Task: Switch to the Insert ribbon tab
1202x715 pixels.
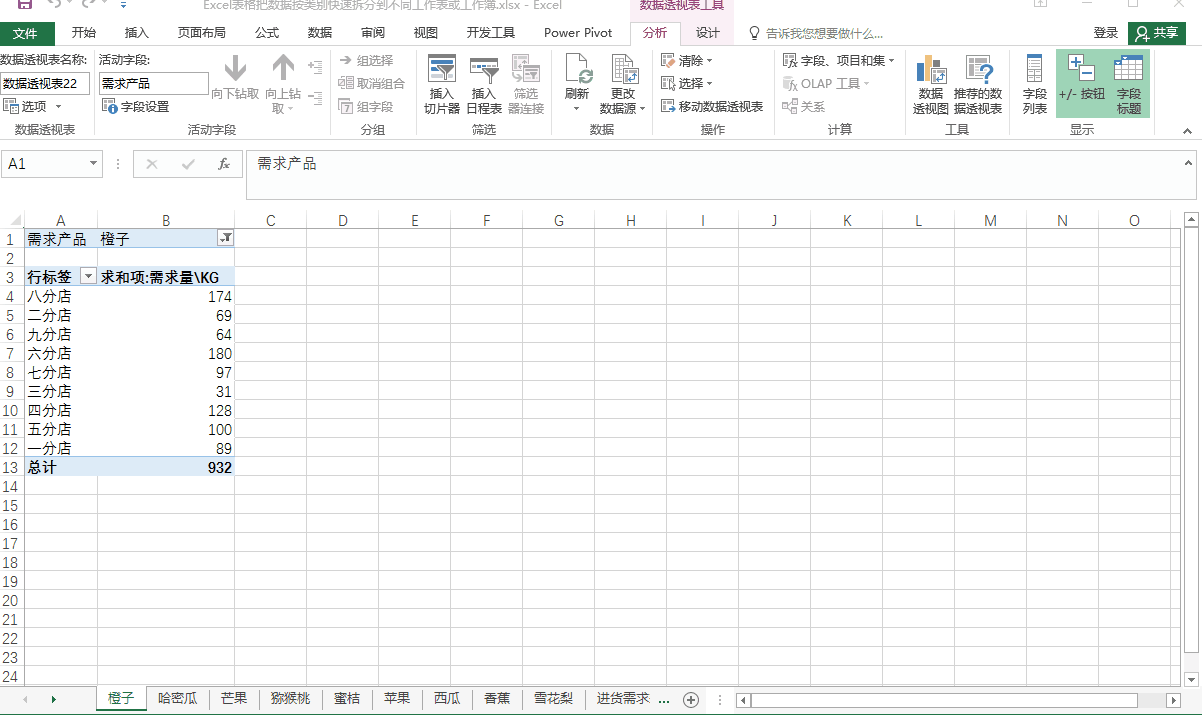Action: tap(137, 33)
